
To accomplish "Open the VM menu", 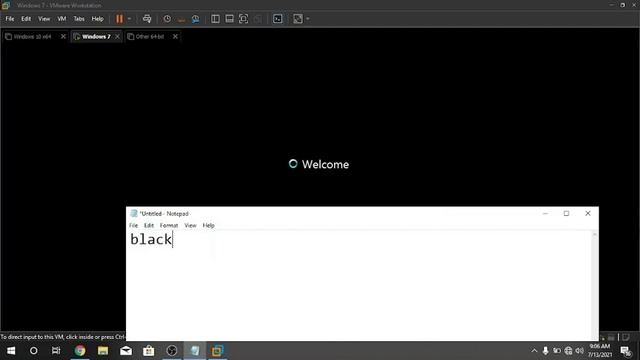I will point(62,19).
